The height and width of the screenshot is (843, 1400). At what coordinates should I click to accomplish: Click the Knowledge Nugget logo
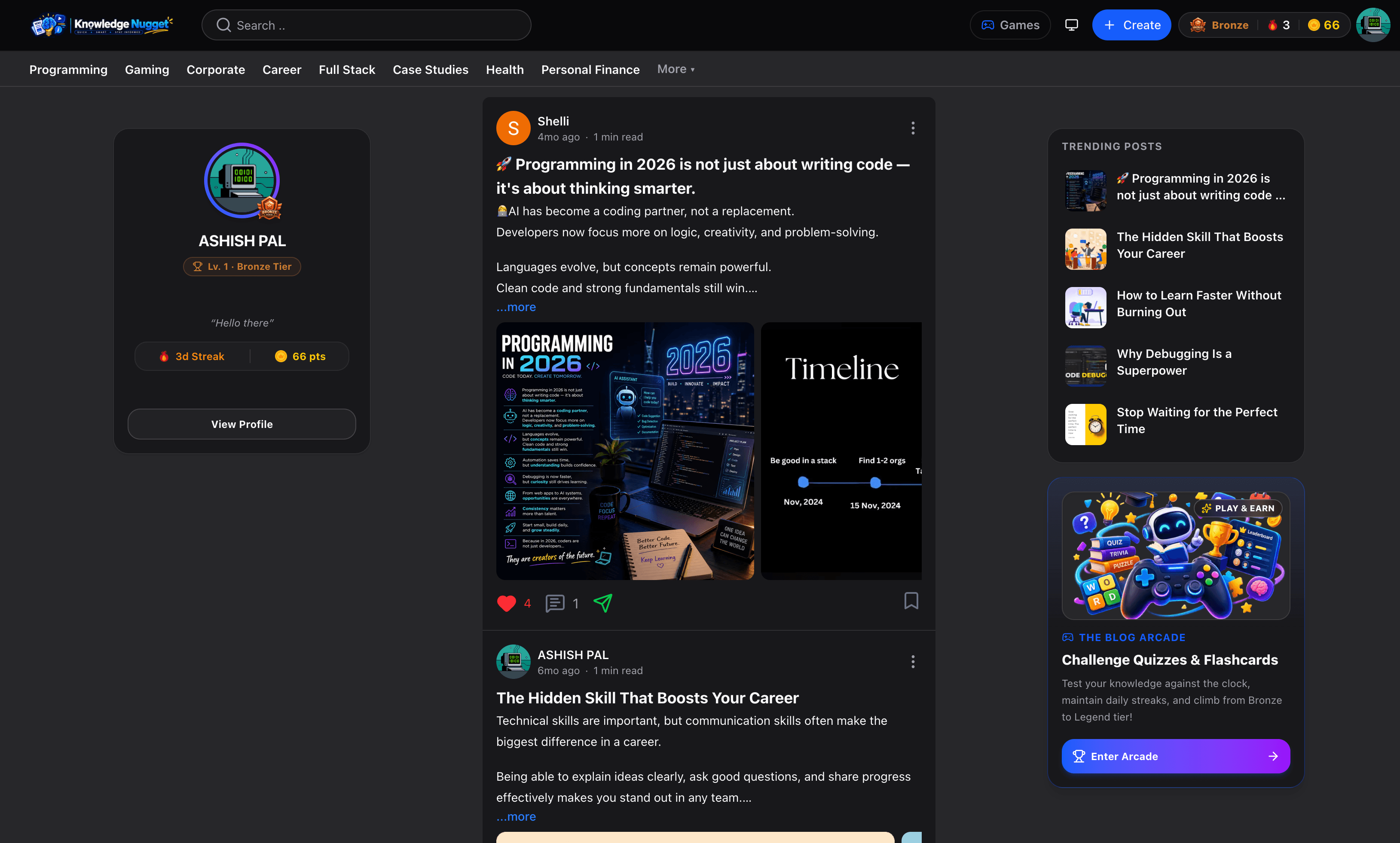[102, 25]
